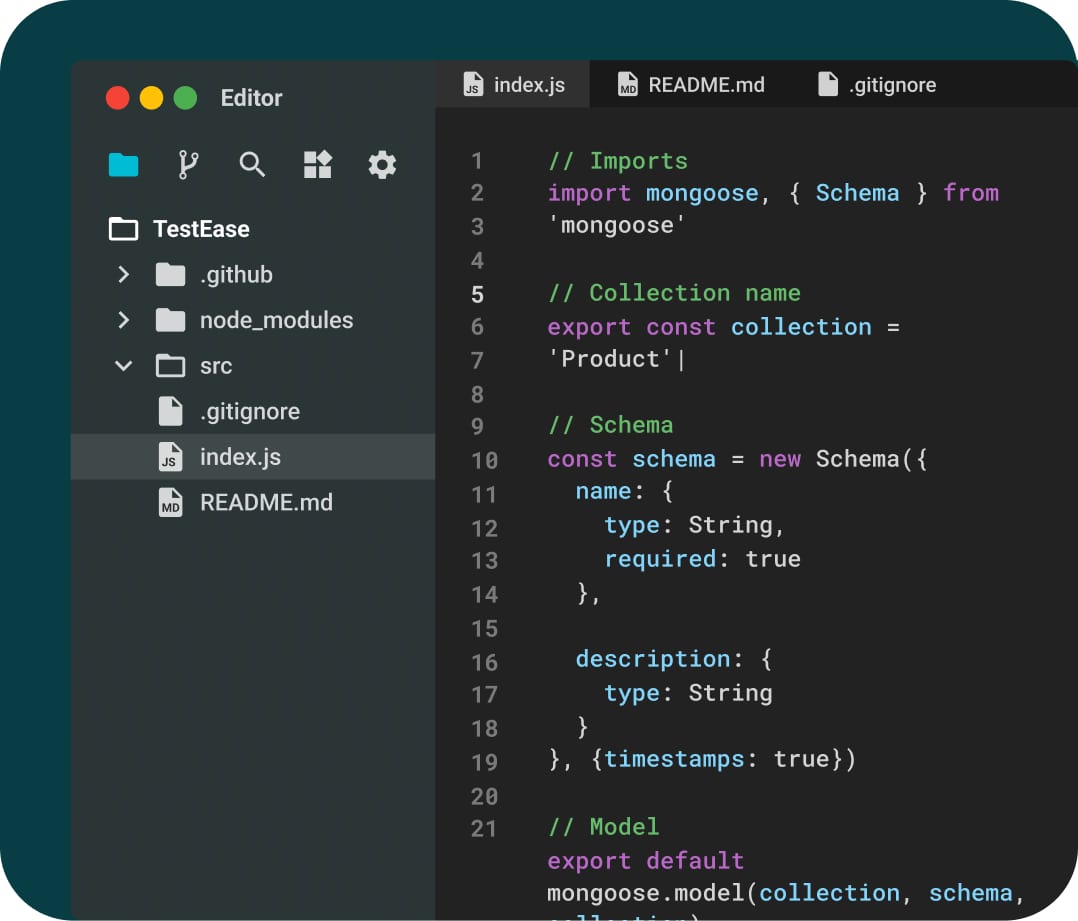Collapse the src folder chevron
Viewport: 1078px width, 921px height.
click(x=124, y=366)
